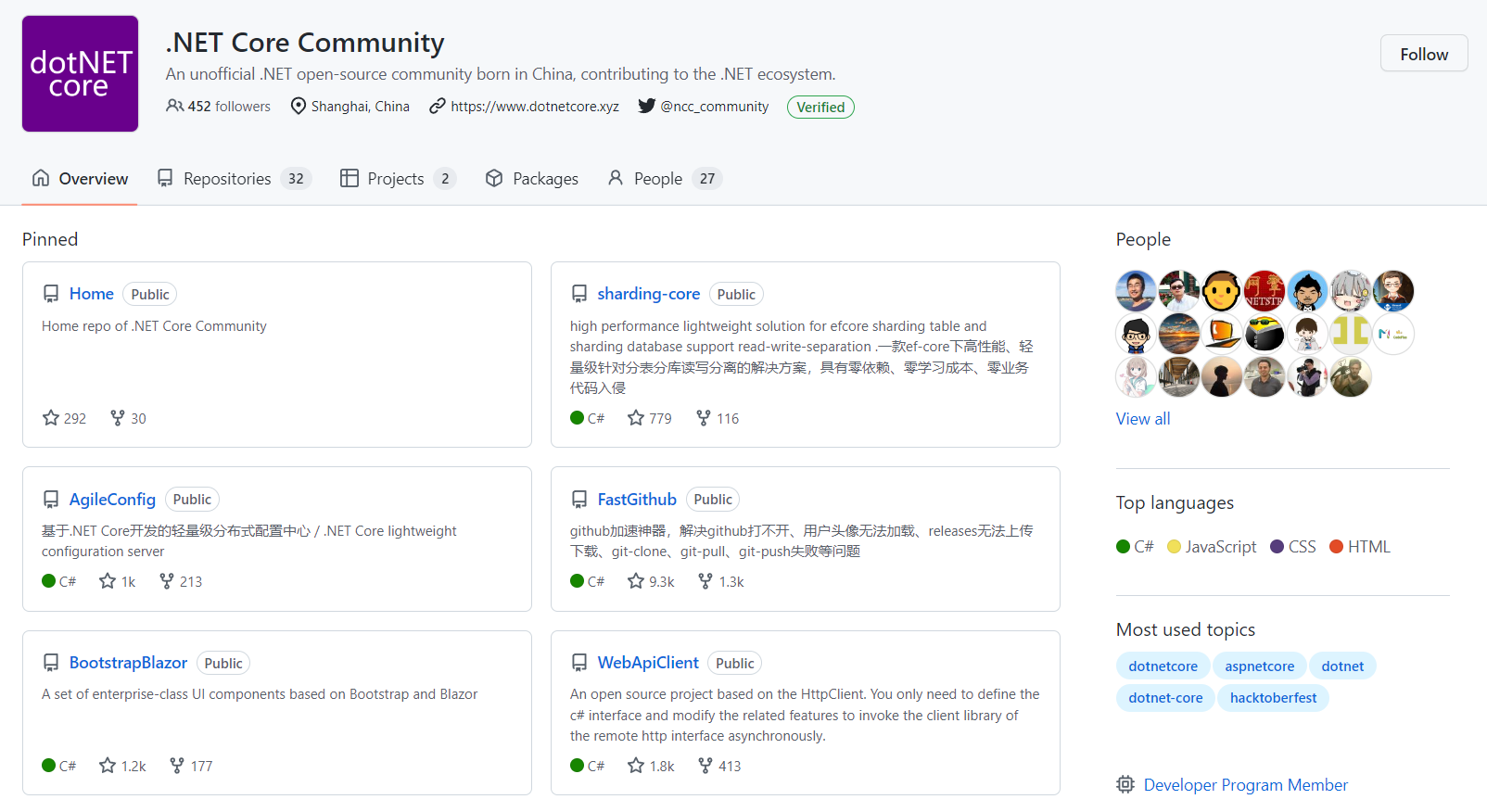Open the People tab

[665, 179]
